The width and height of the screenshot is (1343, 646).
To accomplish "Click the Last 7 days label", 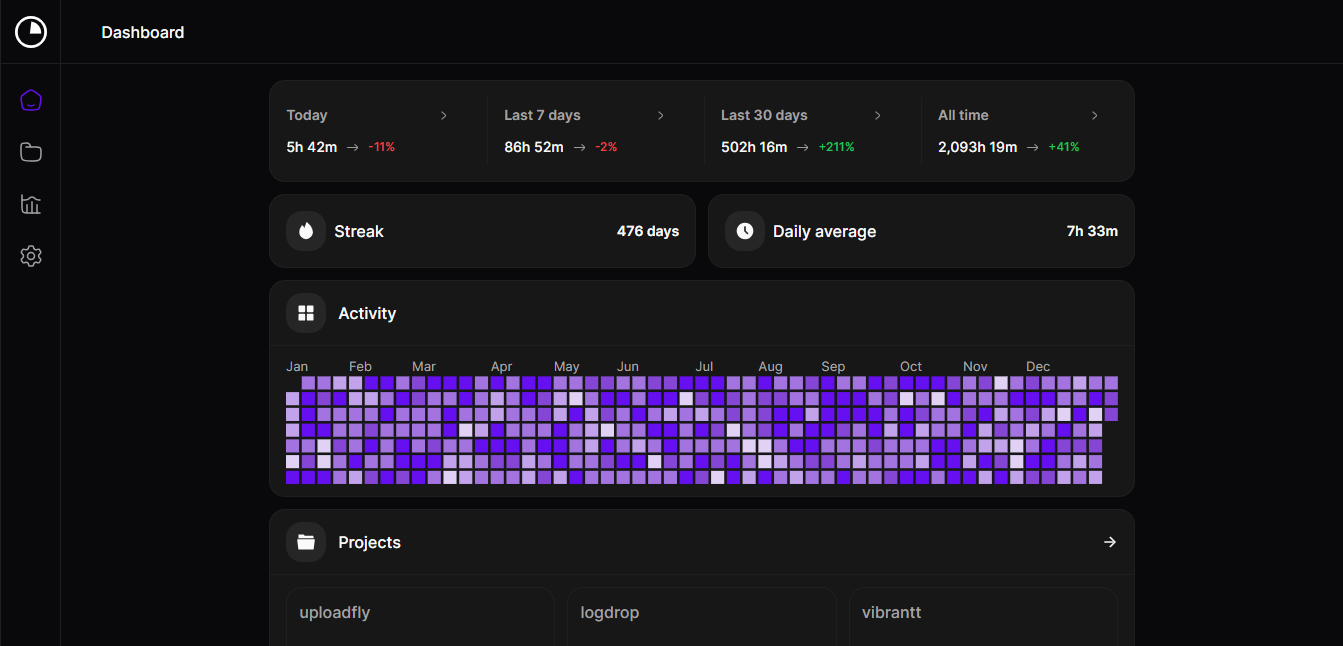I will point(542,115).
